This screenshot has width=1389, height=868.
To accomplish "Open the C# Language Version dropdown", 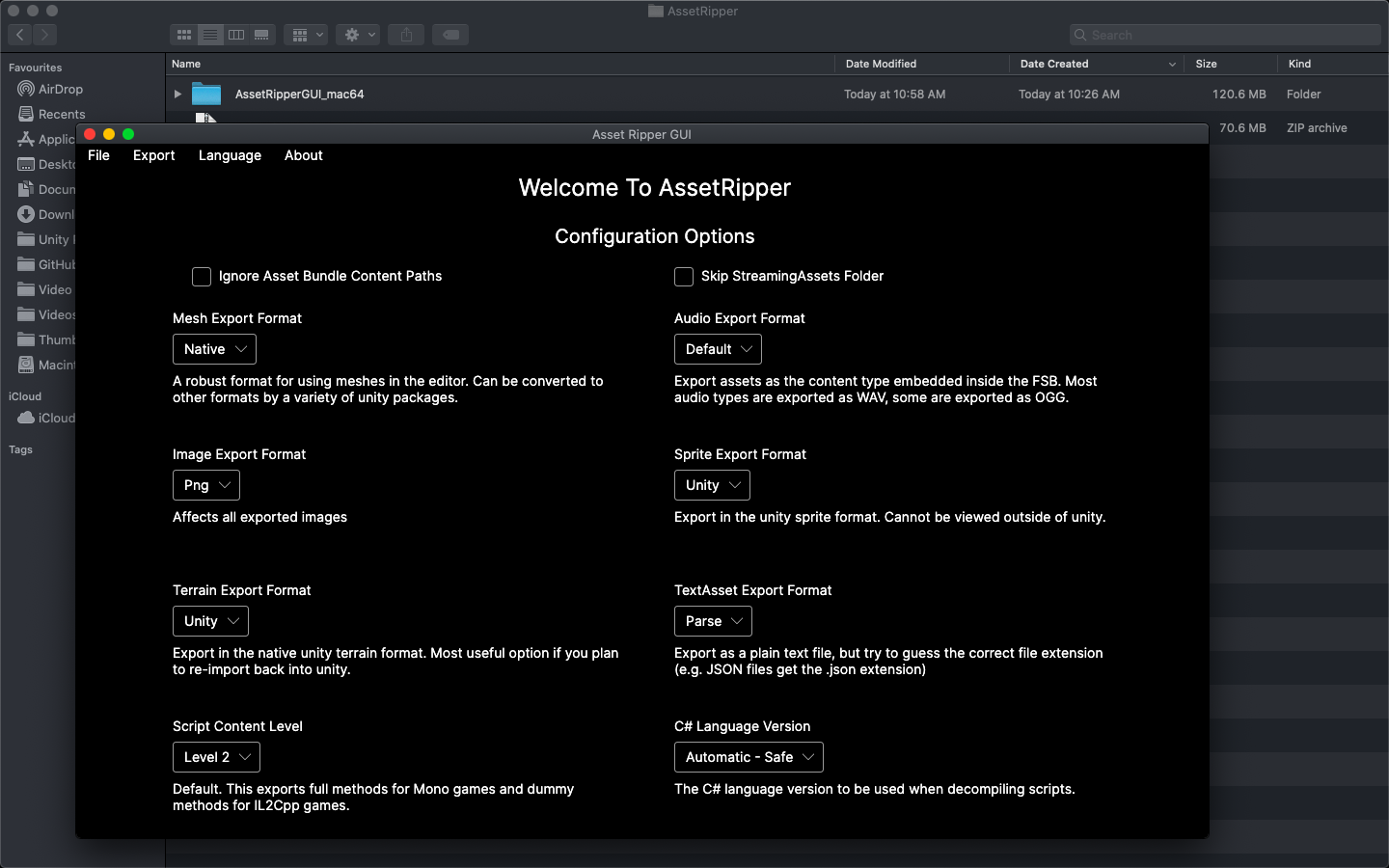I will click(x=749, y=757).
